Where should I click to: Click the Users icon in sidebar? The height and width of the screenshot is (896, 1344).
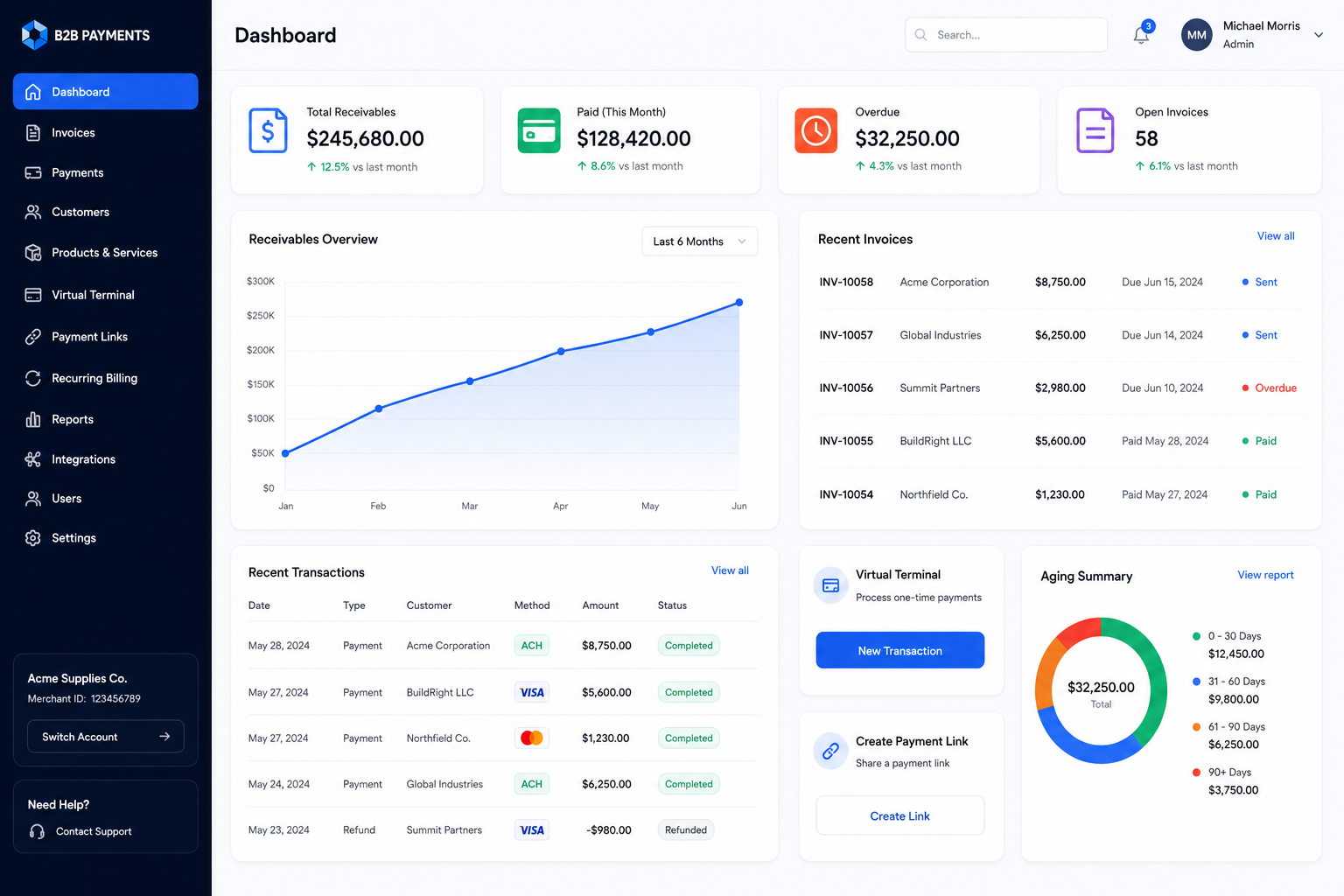coord(33,499)
